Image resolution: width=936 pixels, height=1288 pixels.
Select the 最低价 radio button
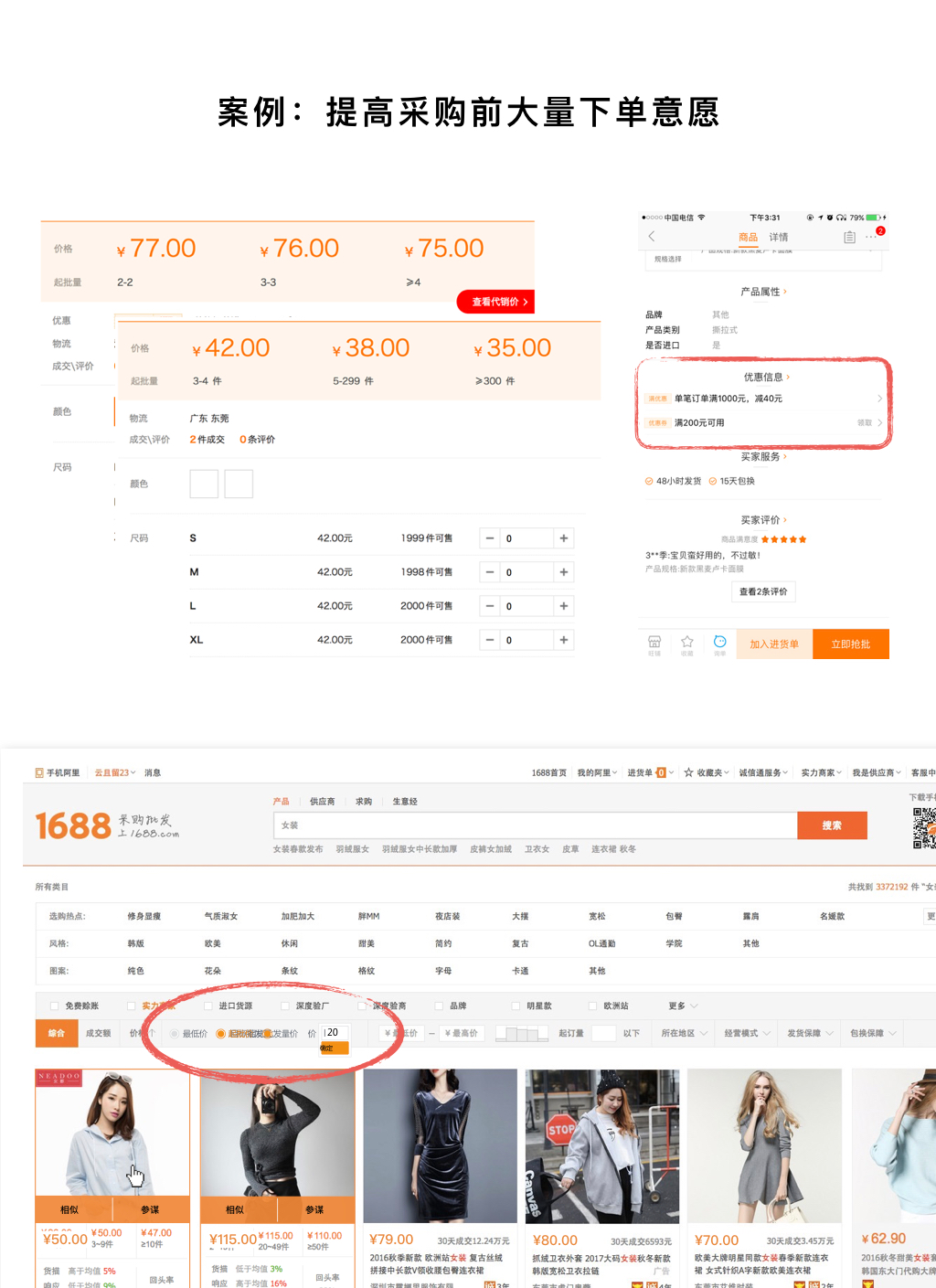click(175, 1034)
